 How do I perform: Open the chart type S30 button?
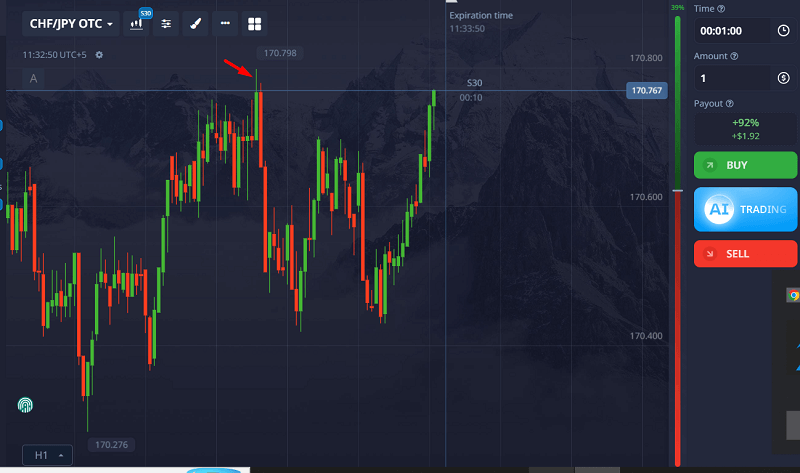tap(137, 23)
